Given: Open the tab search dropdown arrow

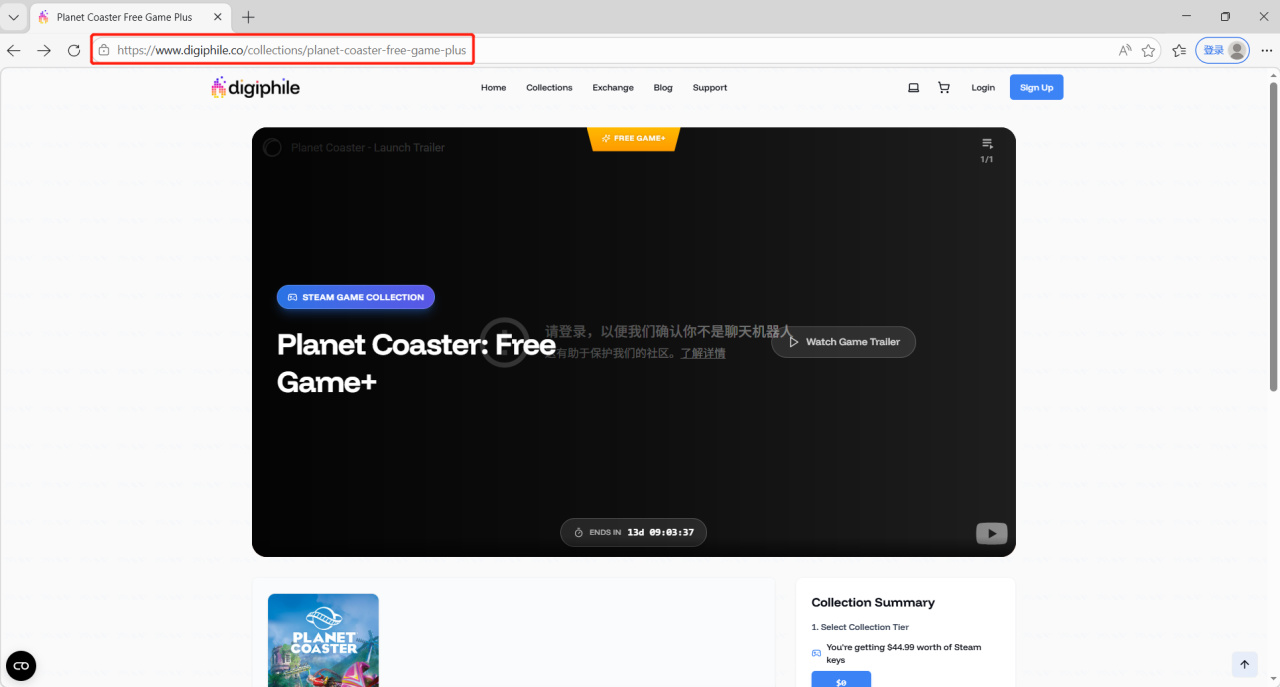Looking at the screenshot, I should coord(14,17).
